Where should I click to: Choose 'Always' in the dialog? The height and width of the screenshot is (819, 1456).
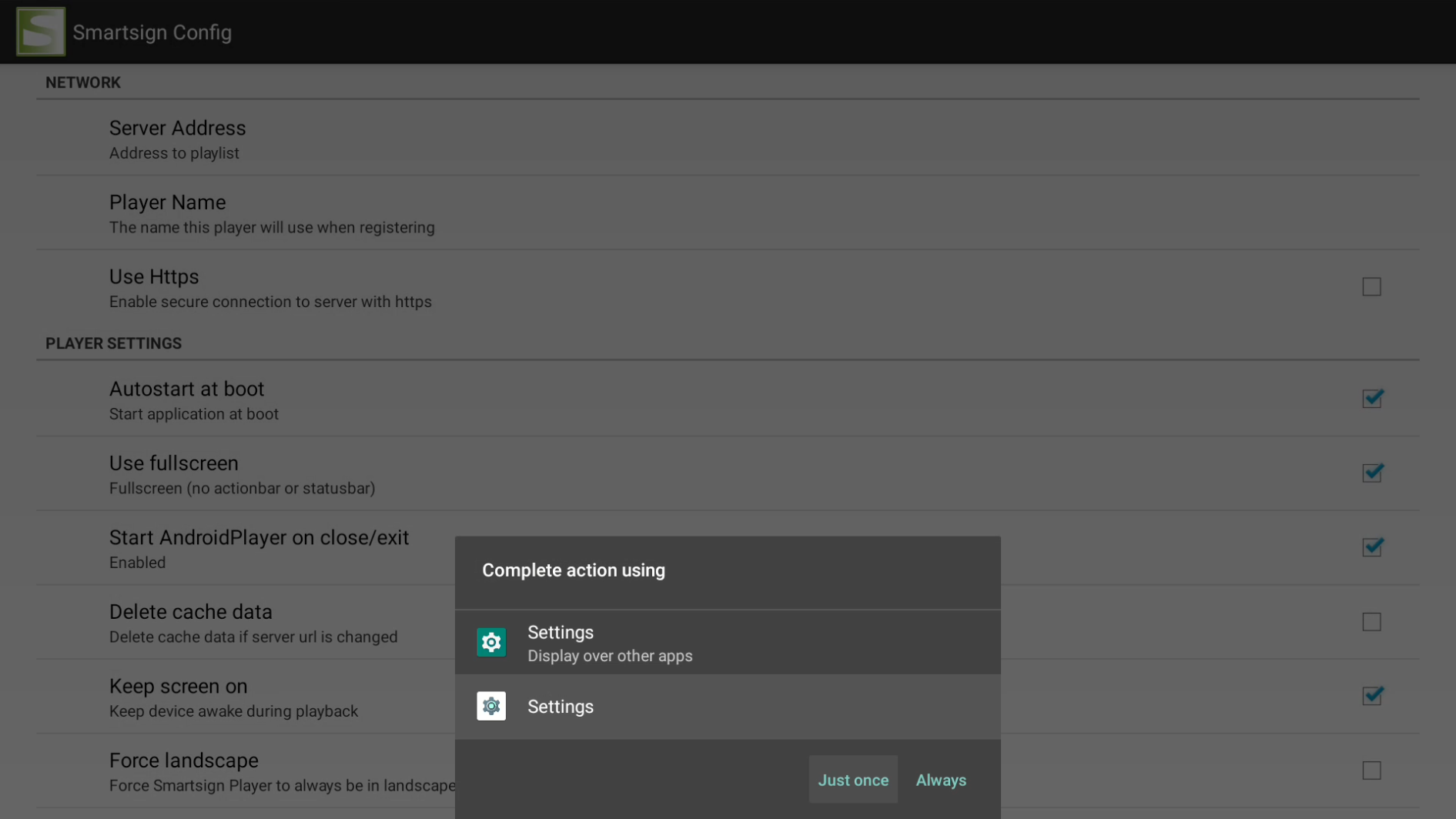941,780
